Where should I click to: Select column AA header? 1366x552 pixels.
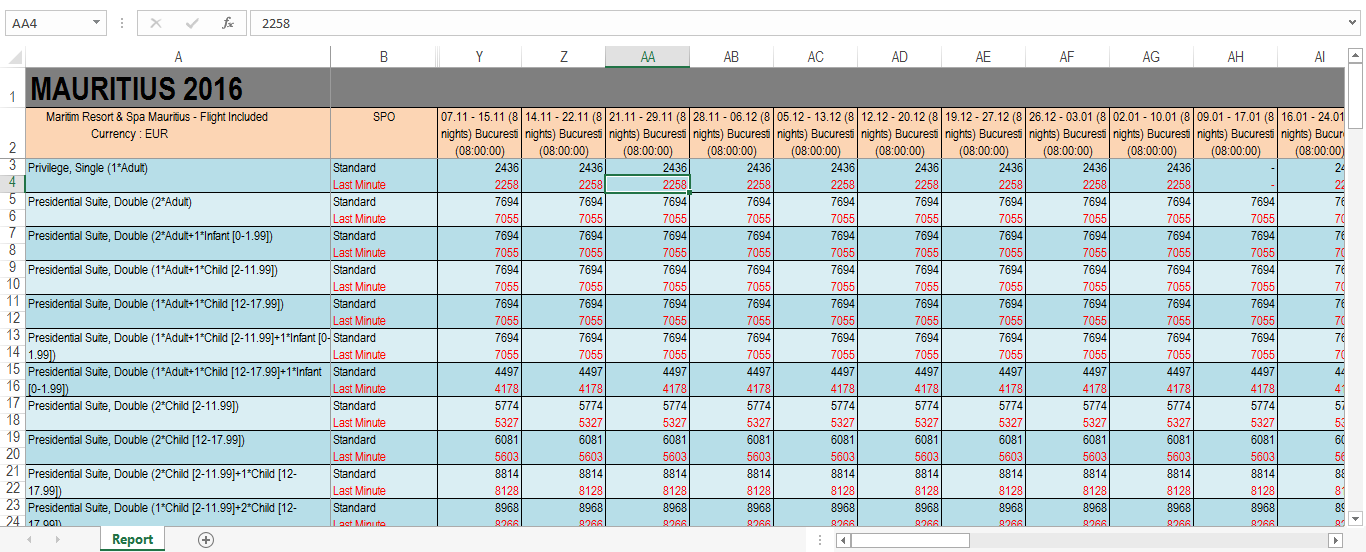[x=647, y=58]
